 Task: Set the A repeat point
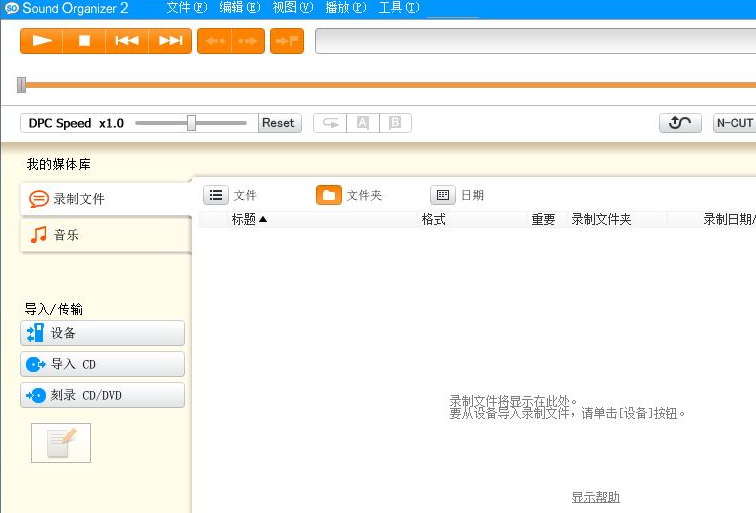(x=363, y=123)
